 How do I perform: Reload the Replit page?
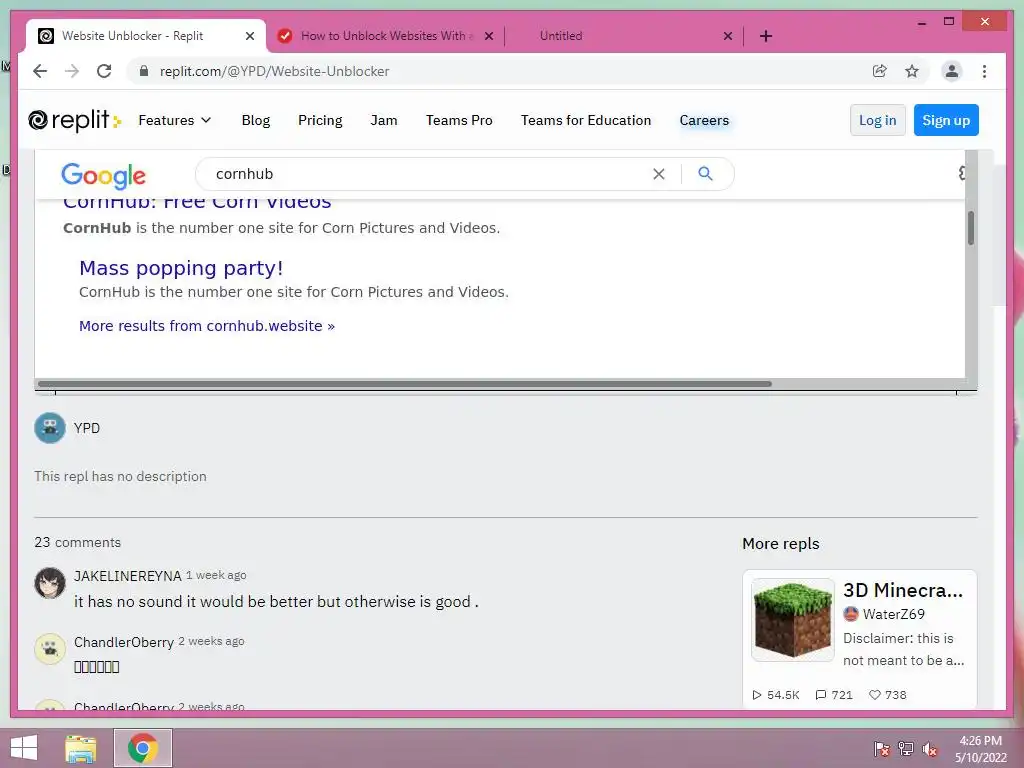click(x=104, y=71)
